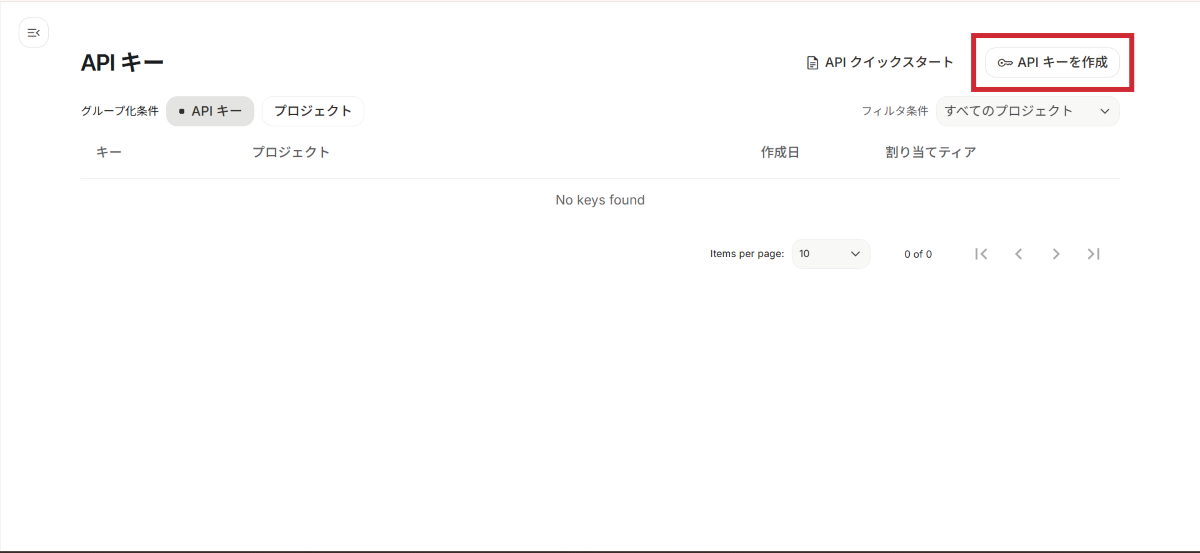Group the list by プロジェクト
The width and height of the screenshot is (1200, 553).
click(x=313, y=111)
